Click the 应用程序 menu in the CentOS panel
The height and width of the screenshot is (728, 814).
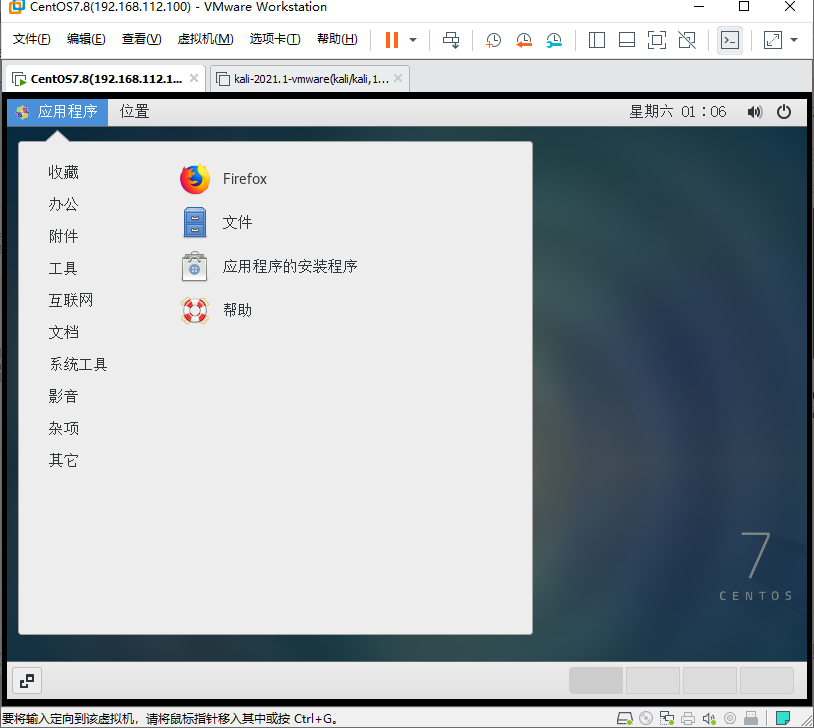58,112
